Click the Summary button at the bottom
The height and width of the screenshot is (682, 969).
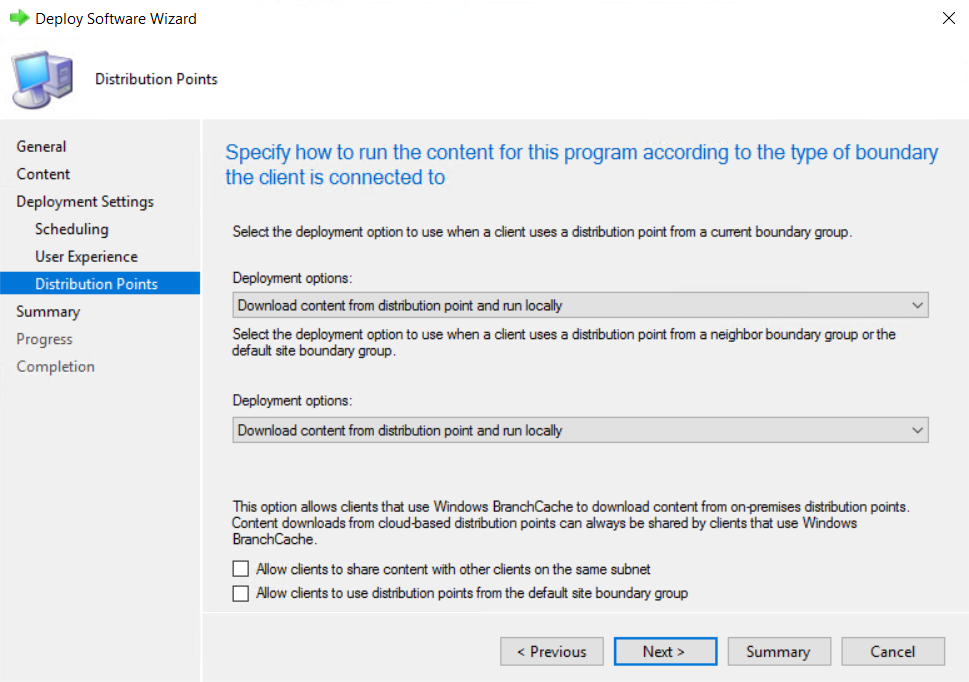(777, 651)
